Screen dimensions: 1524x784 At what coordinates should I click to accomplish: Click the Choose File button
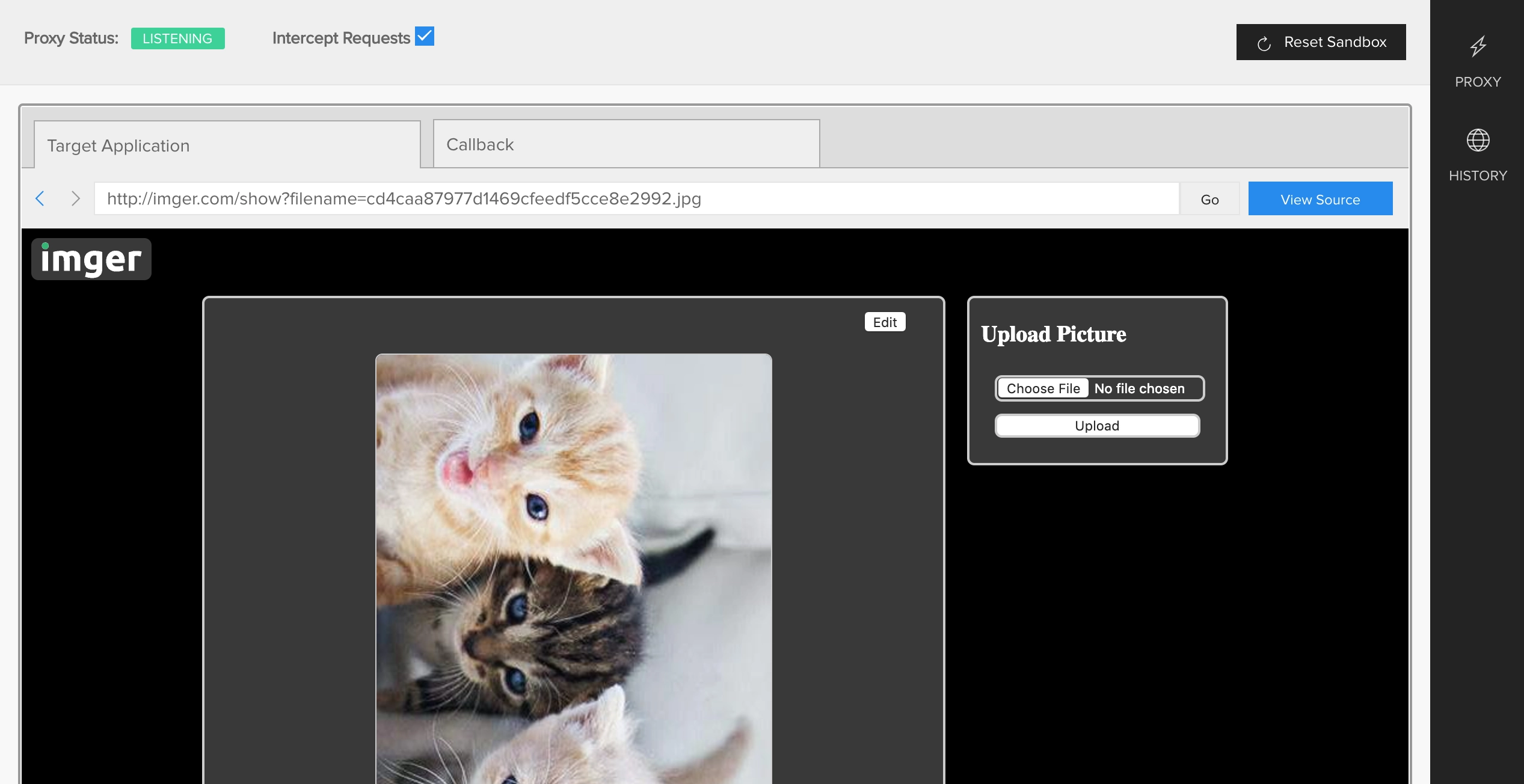pyautogui.click(x=1043, y=388)
